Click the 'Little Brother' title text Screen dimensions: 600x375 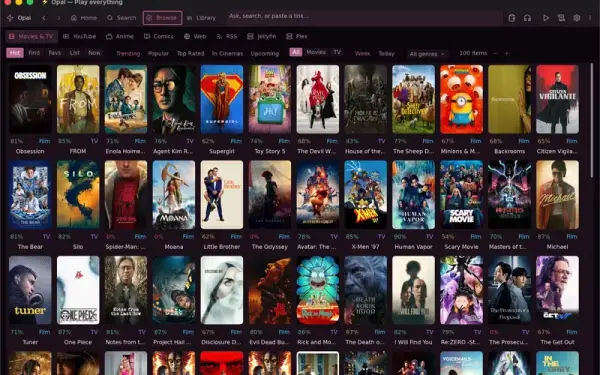click(x=222, y=247)
